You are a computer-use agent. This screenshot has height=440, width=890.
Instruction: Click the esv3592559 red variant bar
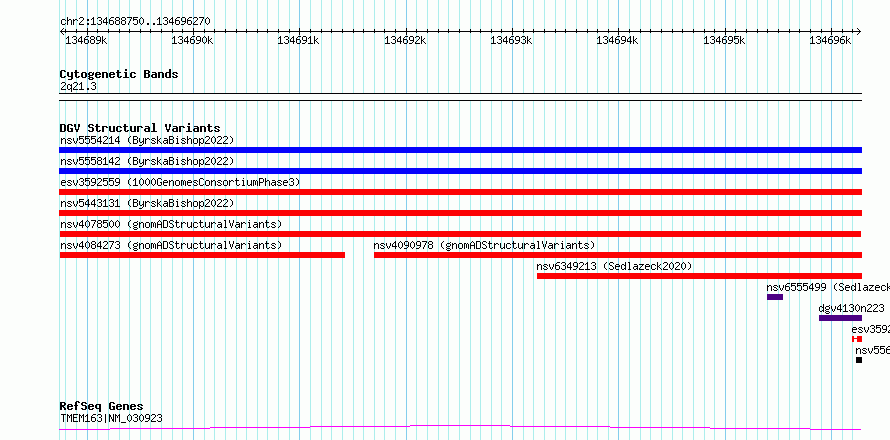tap(460, 192)
